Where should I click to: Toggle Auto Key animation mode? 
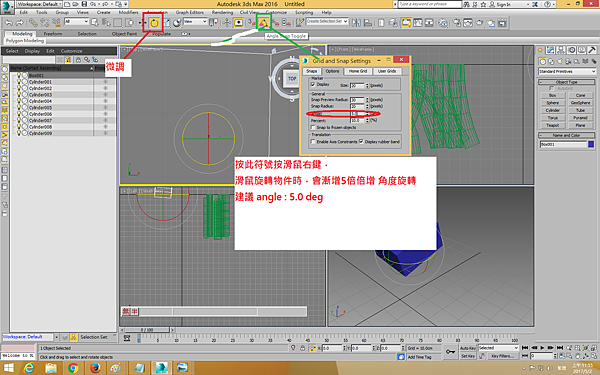tap(468, 348)
